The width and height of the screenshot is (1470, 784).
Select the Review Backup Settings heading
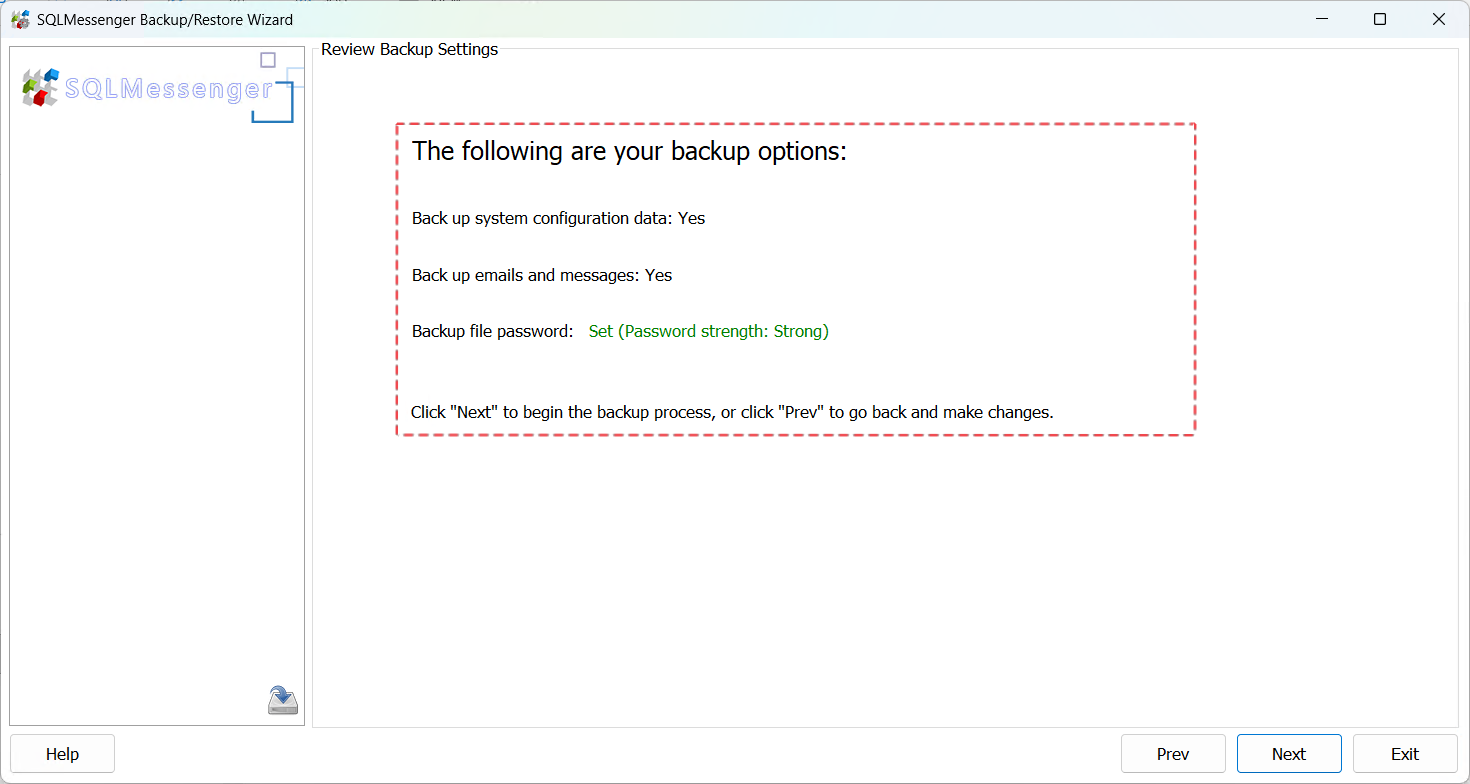(409, 49)
